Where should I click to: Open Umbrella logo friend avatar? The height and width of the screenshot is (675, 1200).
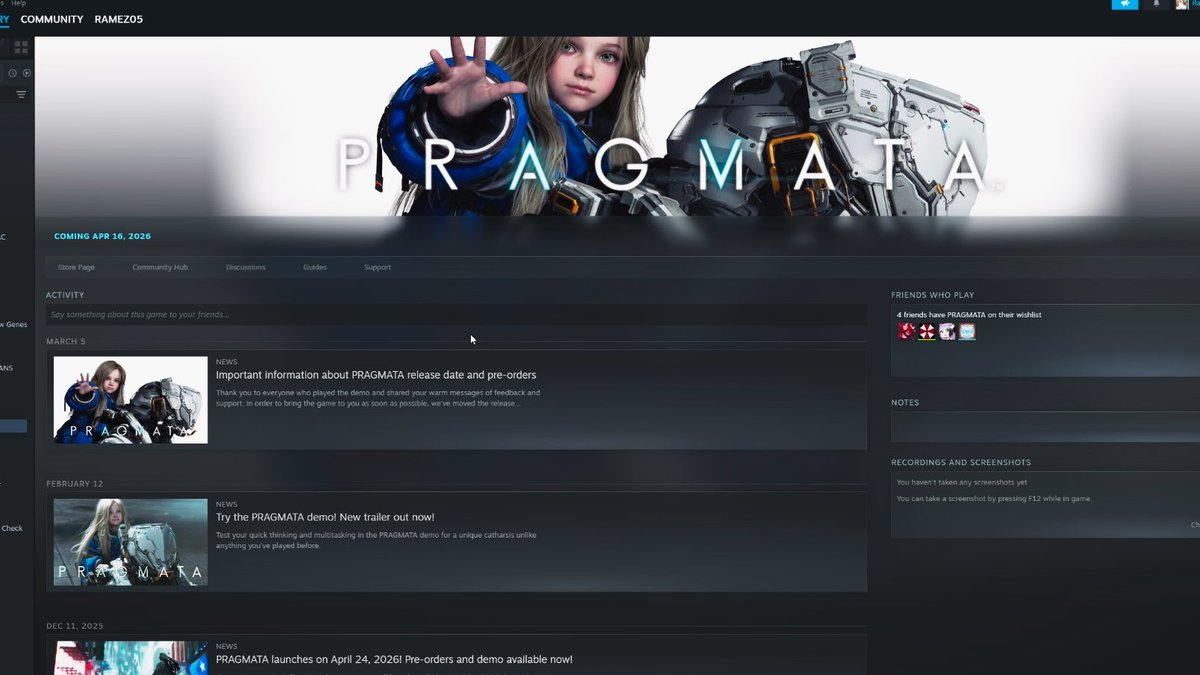(927, 331)
